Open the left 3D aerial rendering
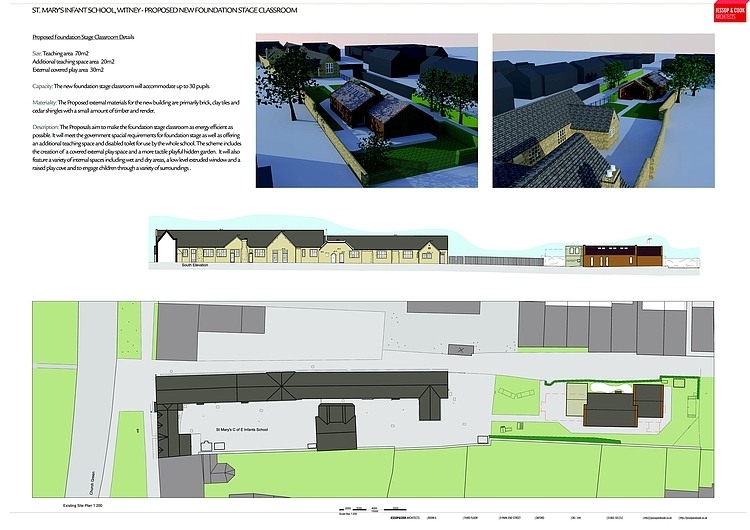Viewport: 750px width, 530px height. pos(366,108)
